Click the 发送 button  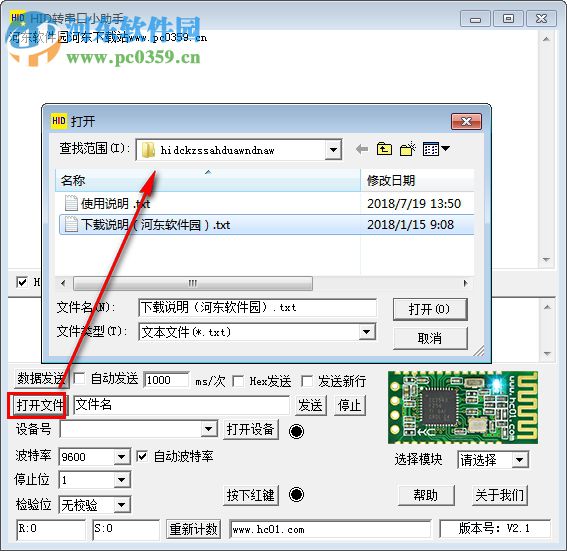click(310, 405)
